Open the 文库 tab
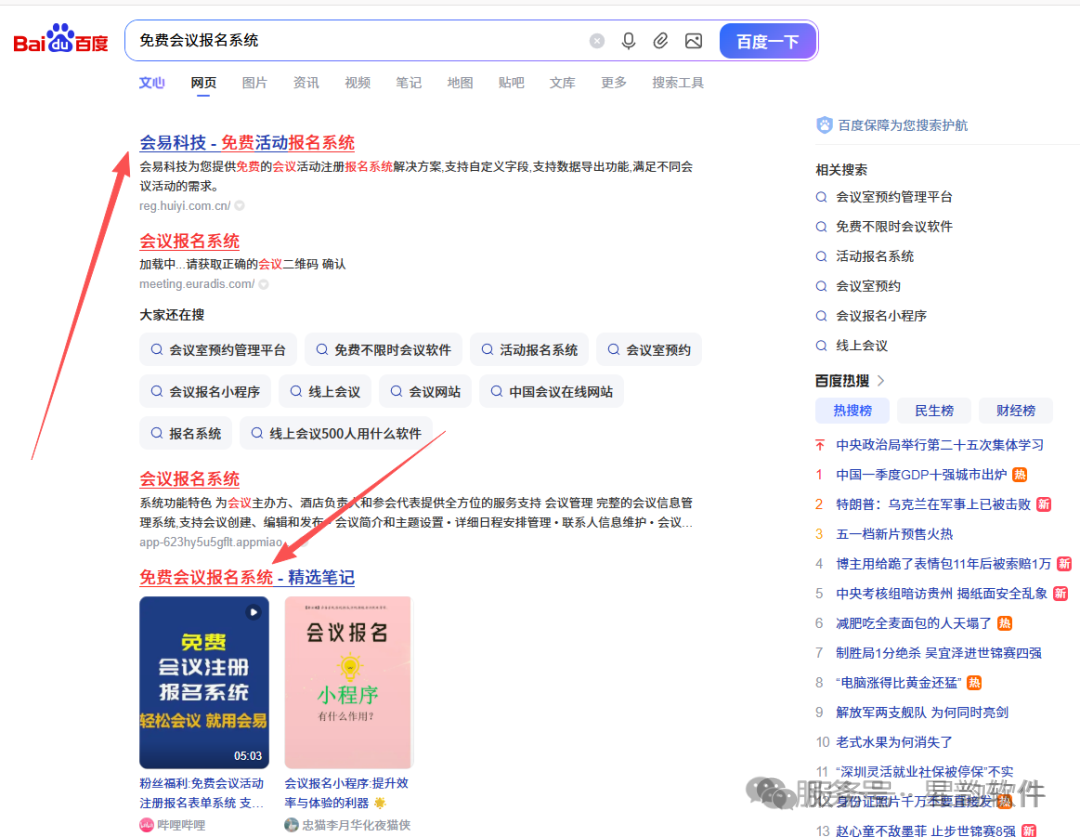Image resolution: width=1080 pixels, height=837 pixels. pos(562,83)
